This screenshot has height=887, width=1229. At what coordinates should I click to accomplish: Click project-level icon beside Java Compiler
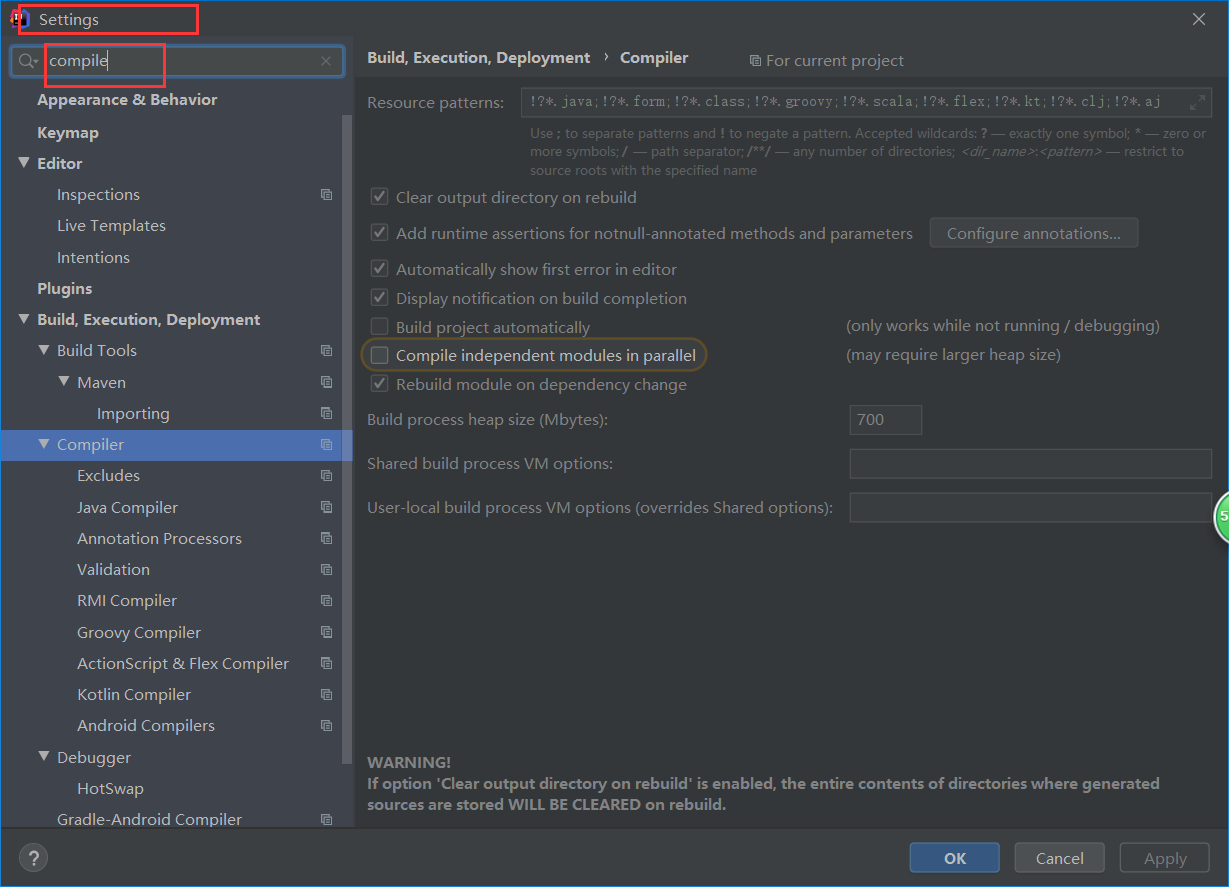point(326,508)
